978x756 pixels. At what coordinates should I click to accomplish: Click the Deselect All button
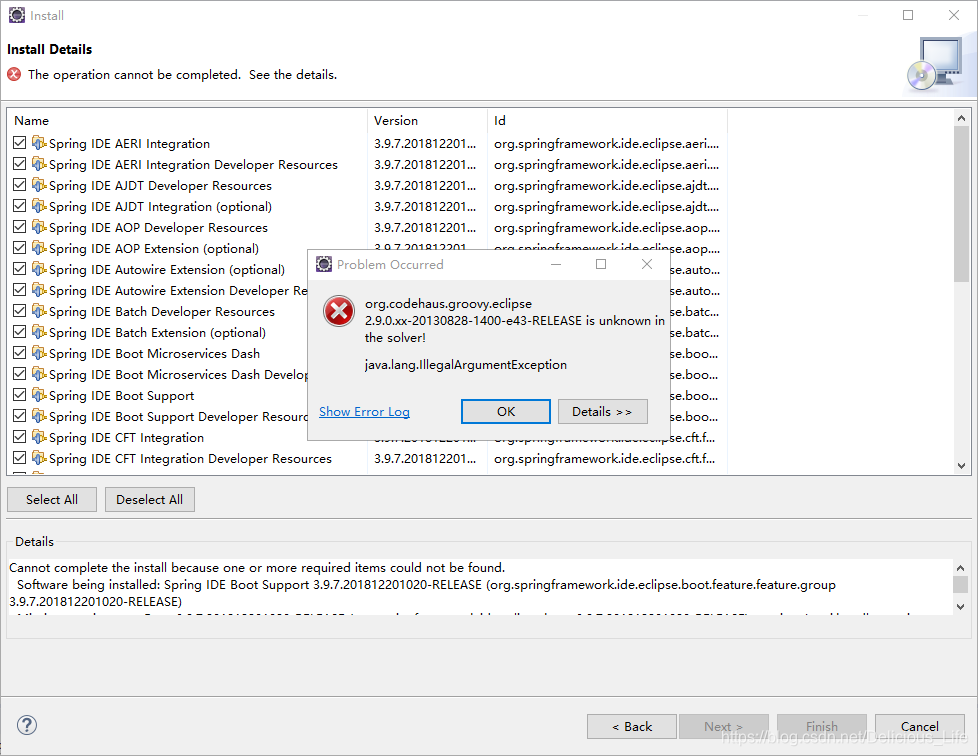pos(150,500)
